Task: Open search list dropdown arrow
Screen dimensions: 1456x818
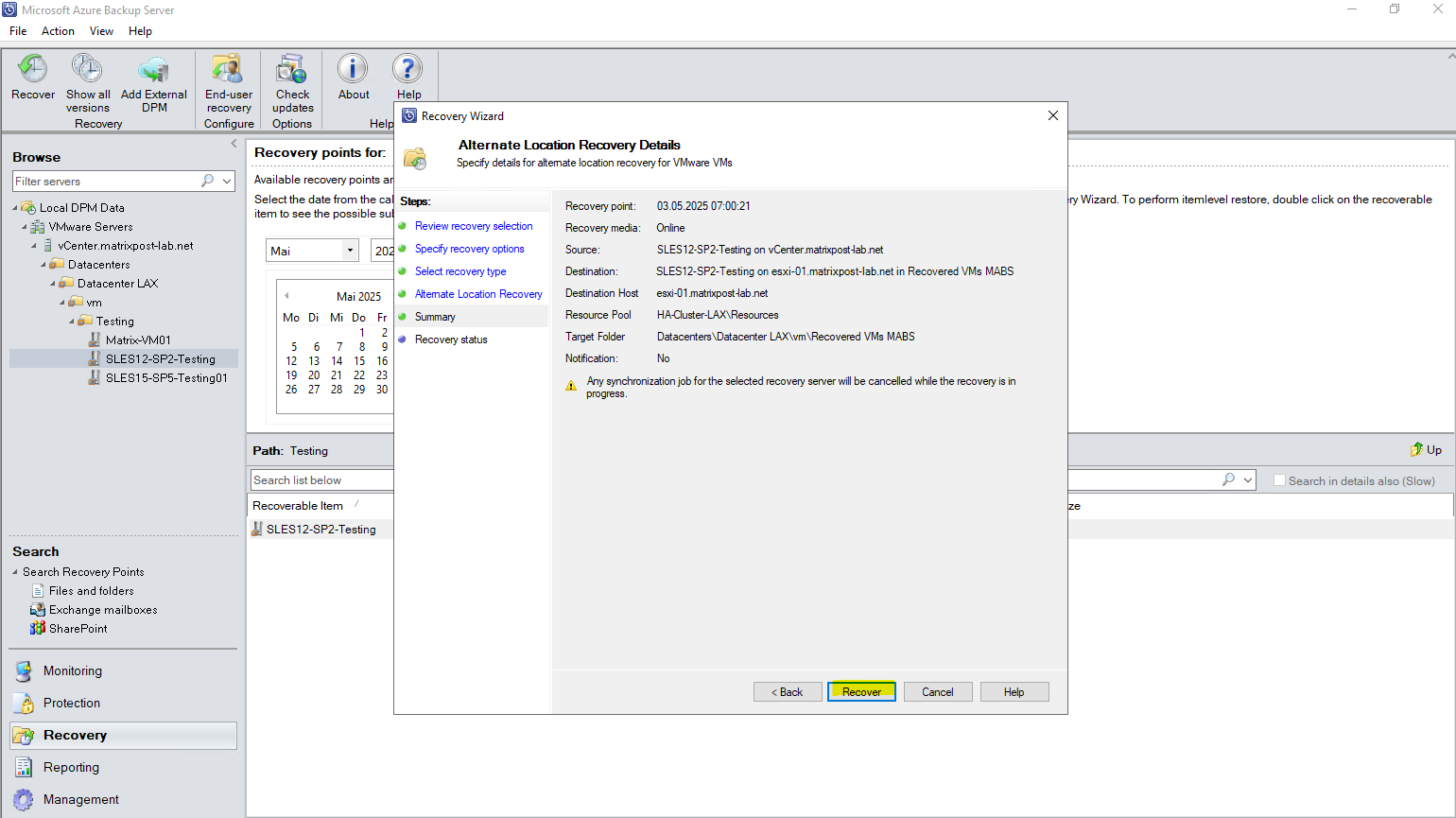Action: pos(1248,480)
